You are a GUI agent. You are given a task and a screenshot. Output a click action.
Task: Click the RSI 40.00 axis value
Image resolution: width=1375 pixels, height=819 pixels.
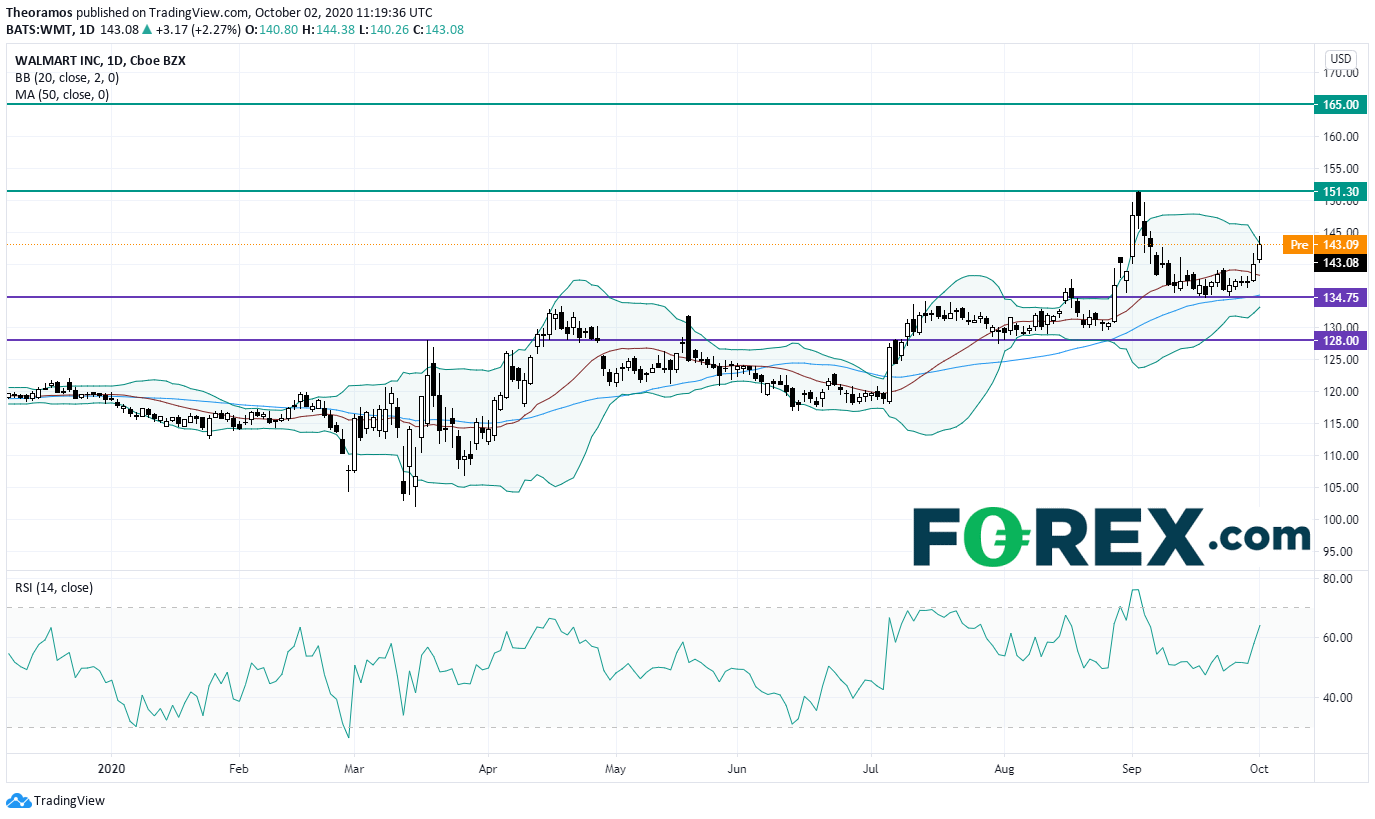1337,698
